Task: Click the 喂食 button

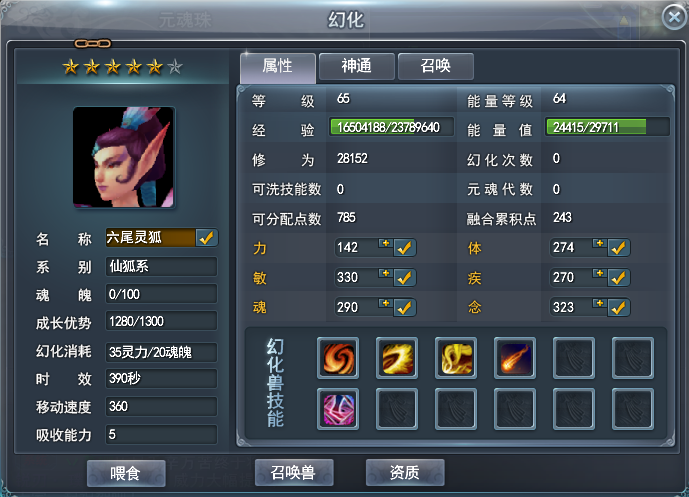Action: pyautogui.click(x=126, y=473)
